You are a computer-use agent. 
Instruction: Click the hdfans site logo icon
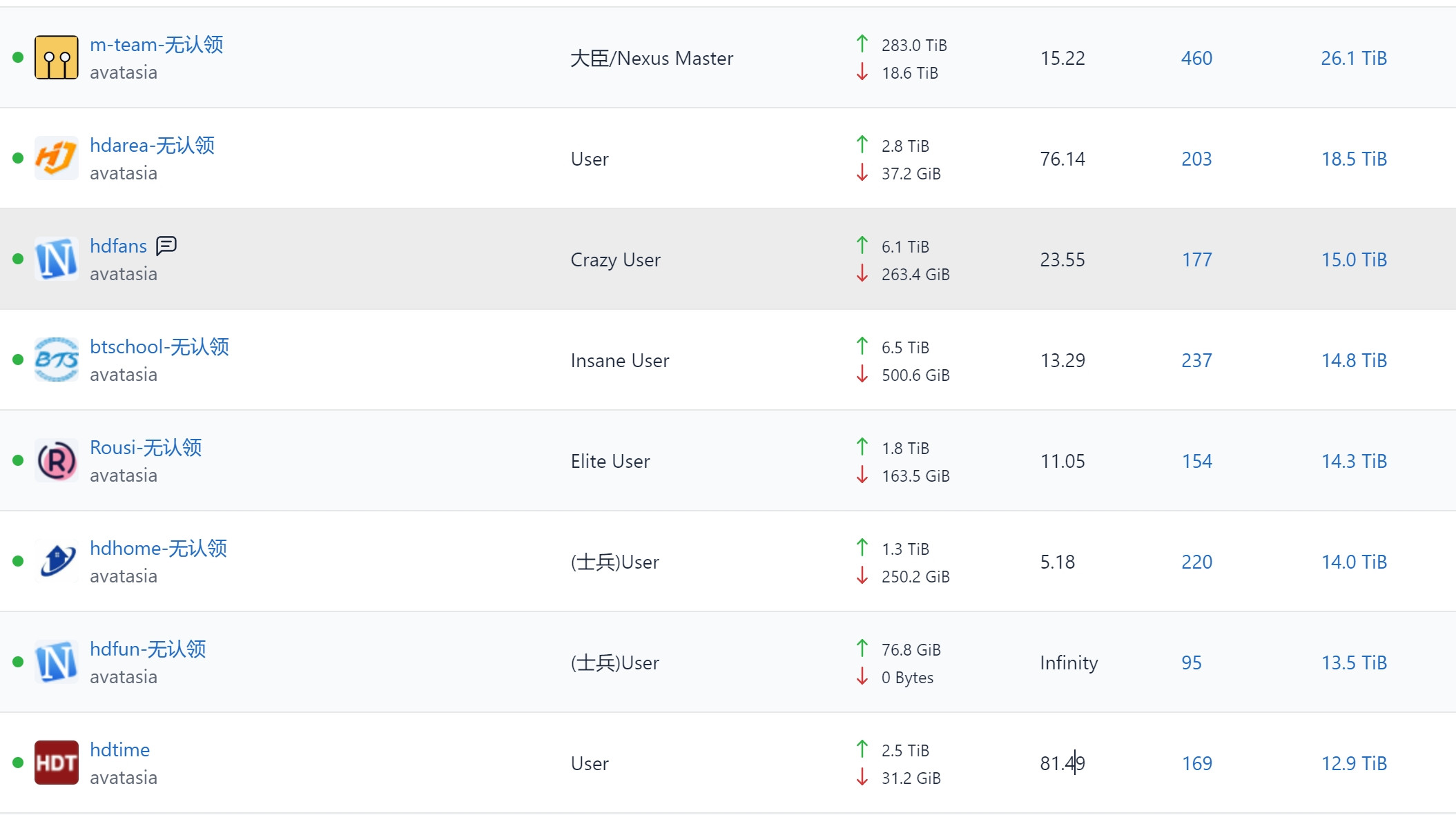[56, 259]
